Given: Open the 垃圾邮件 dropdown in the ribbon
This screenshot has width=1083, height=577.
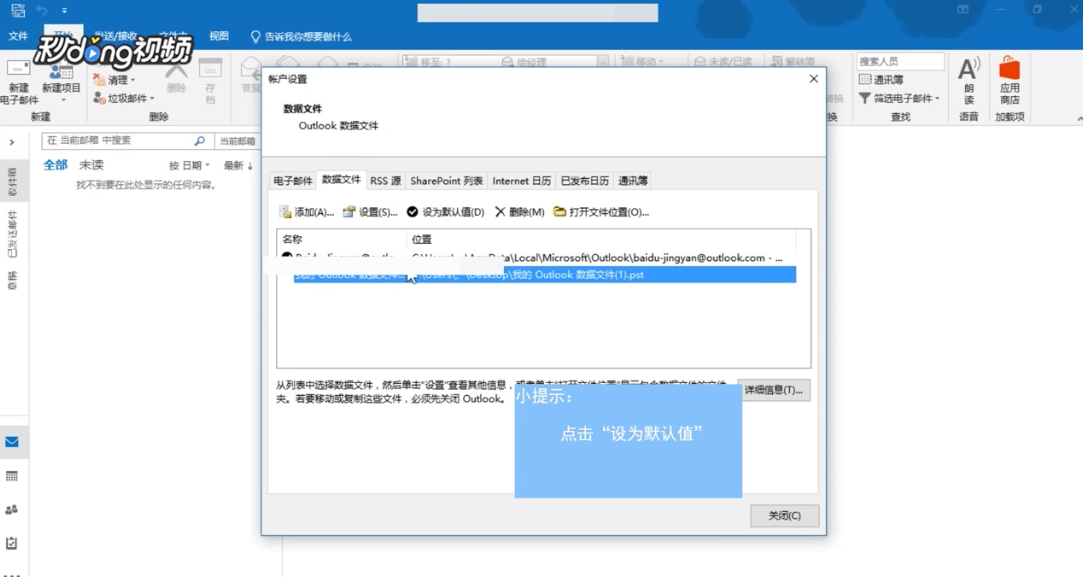Looking at the screenshot, I should pos(124,98).
